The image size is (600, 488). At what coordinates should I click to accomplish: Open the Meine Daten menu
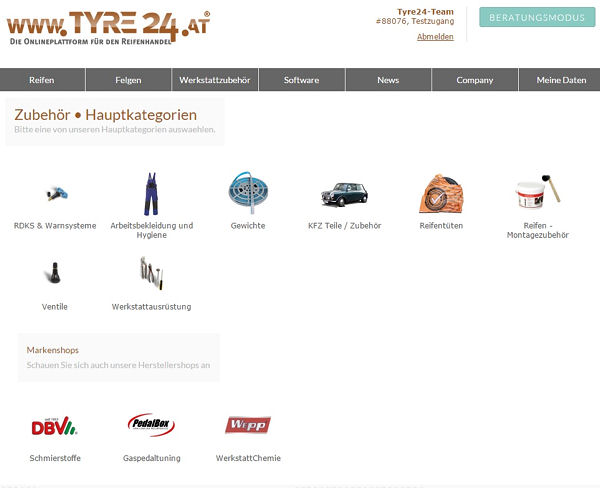tap(561, 80)
